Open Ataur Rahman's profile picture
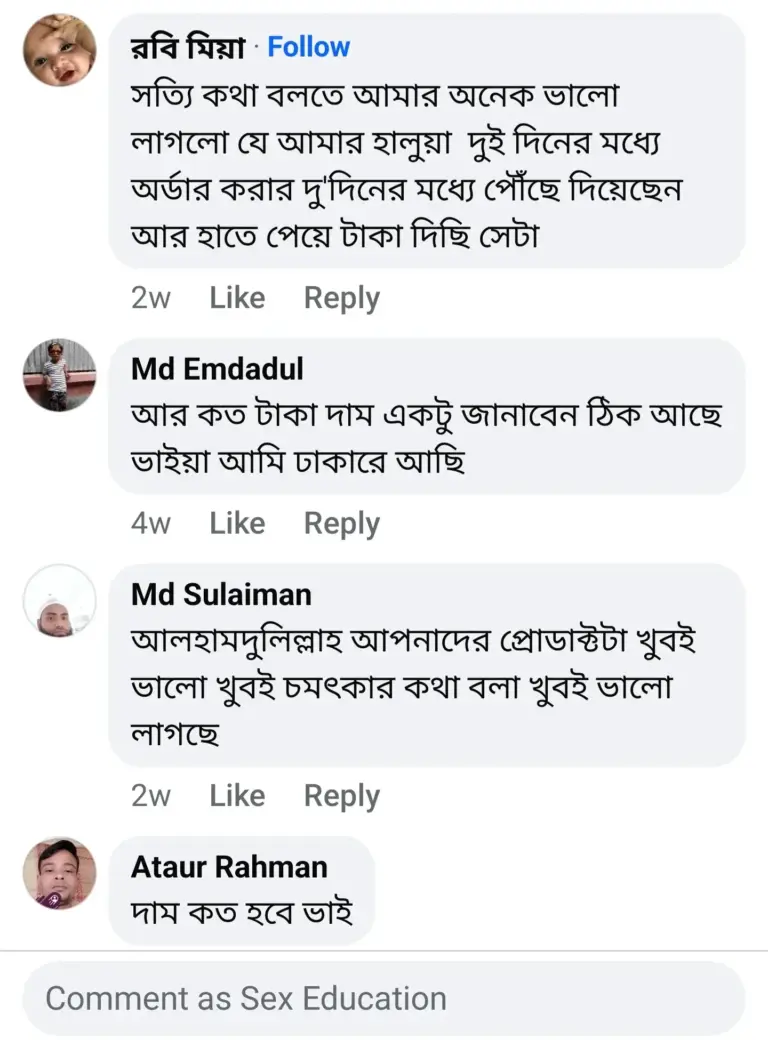The width and height of the screenshot is (768, 1047). coord(60,873)
